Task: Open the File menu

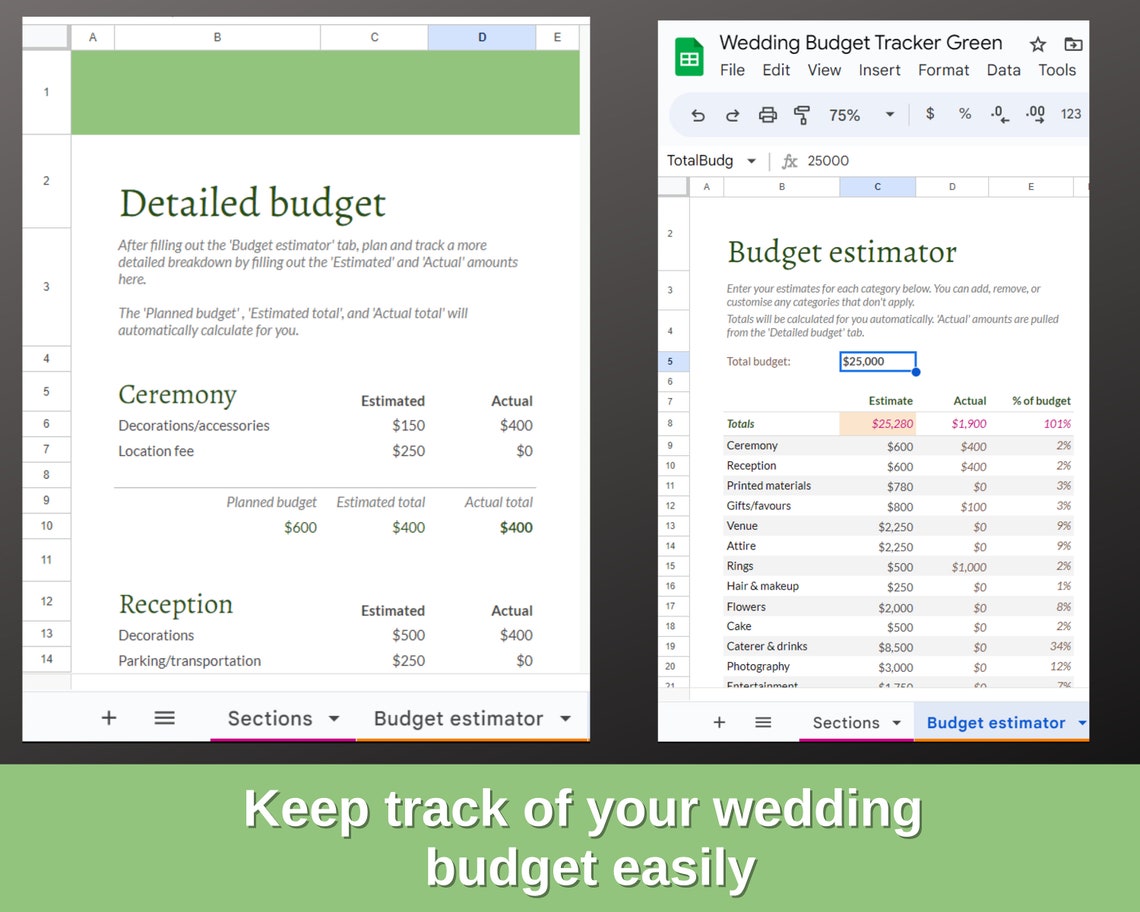Action: [732, 70]
